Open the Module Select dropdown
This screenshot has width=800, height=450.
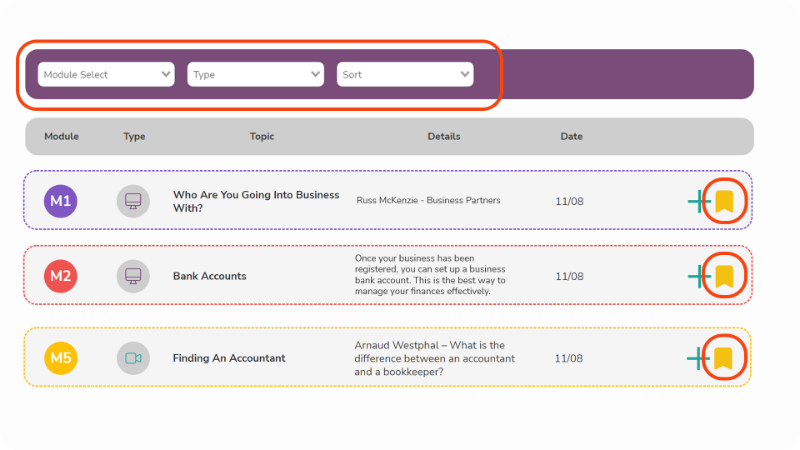coord(106,74)
